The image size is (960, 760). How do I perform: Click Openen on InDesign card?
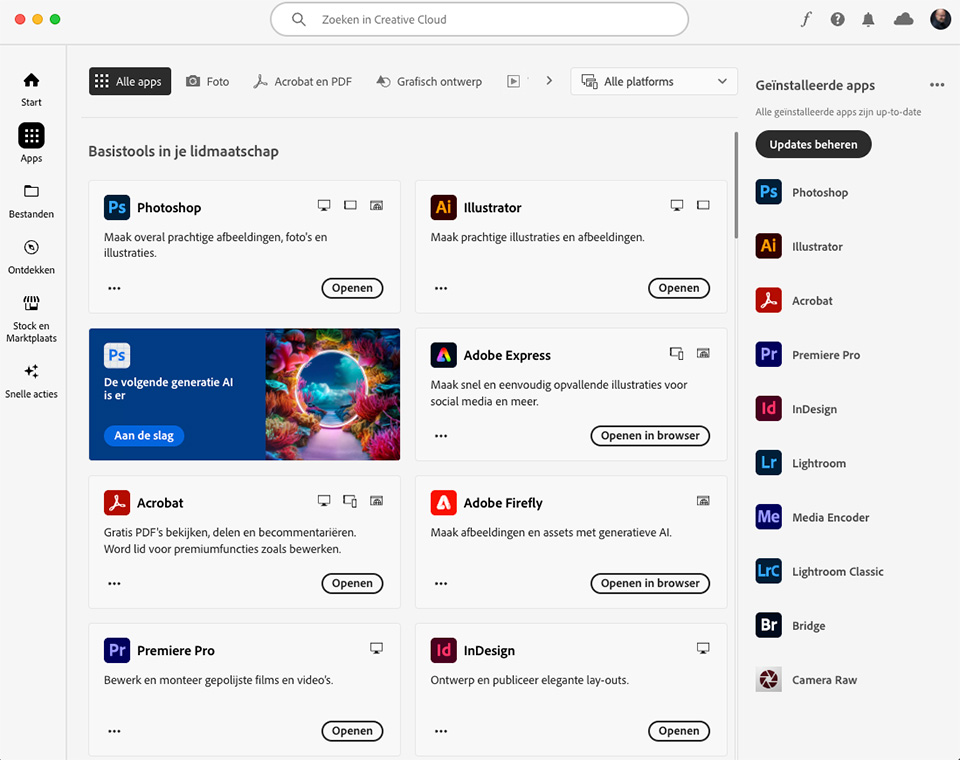click(x=679, y=731)
